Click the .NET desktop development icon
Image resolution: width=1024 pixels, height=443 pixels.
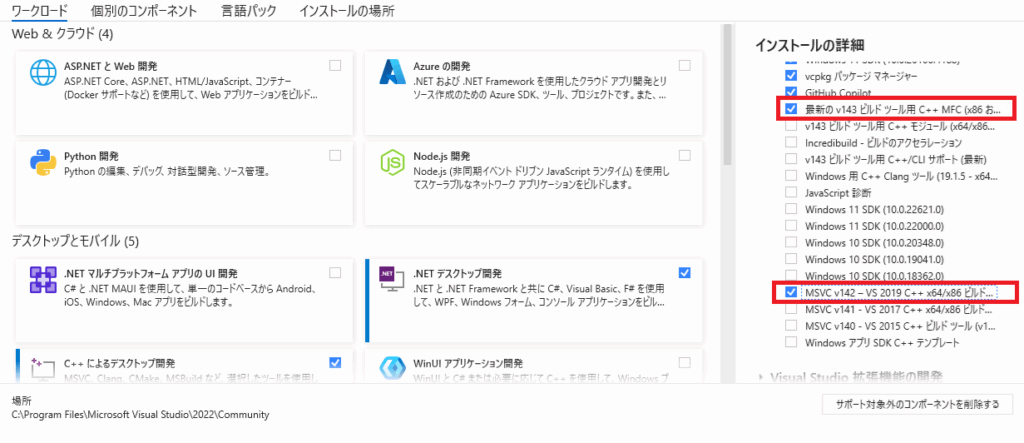(392, 283)
